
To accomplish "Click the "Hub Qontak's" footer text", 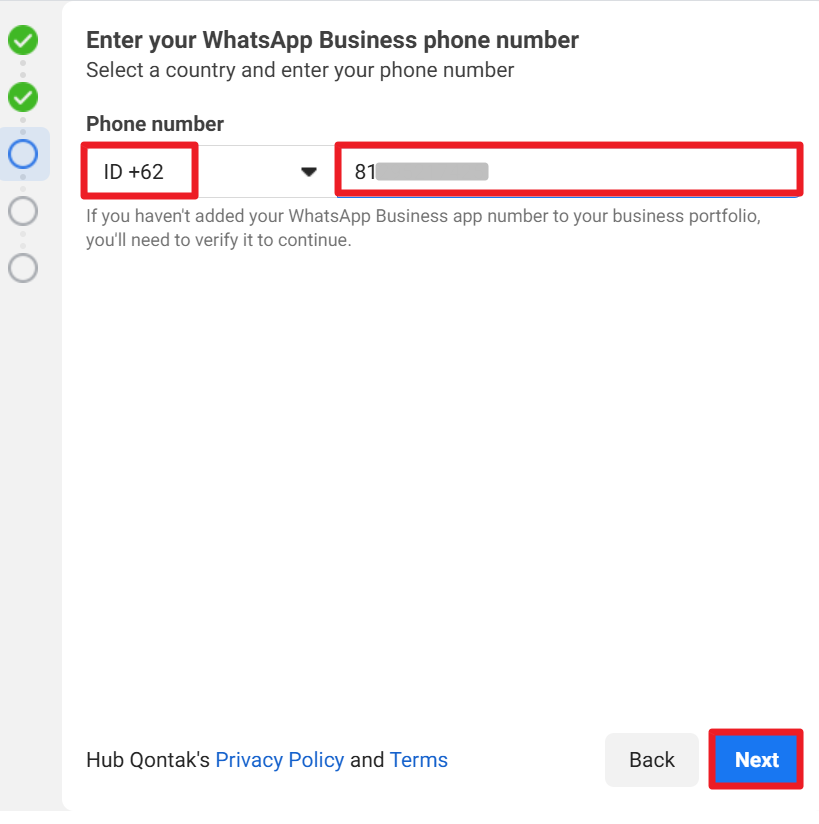I will coord(148,760).
